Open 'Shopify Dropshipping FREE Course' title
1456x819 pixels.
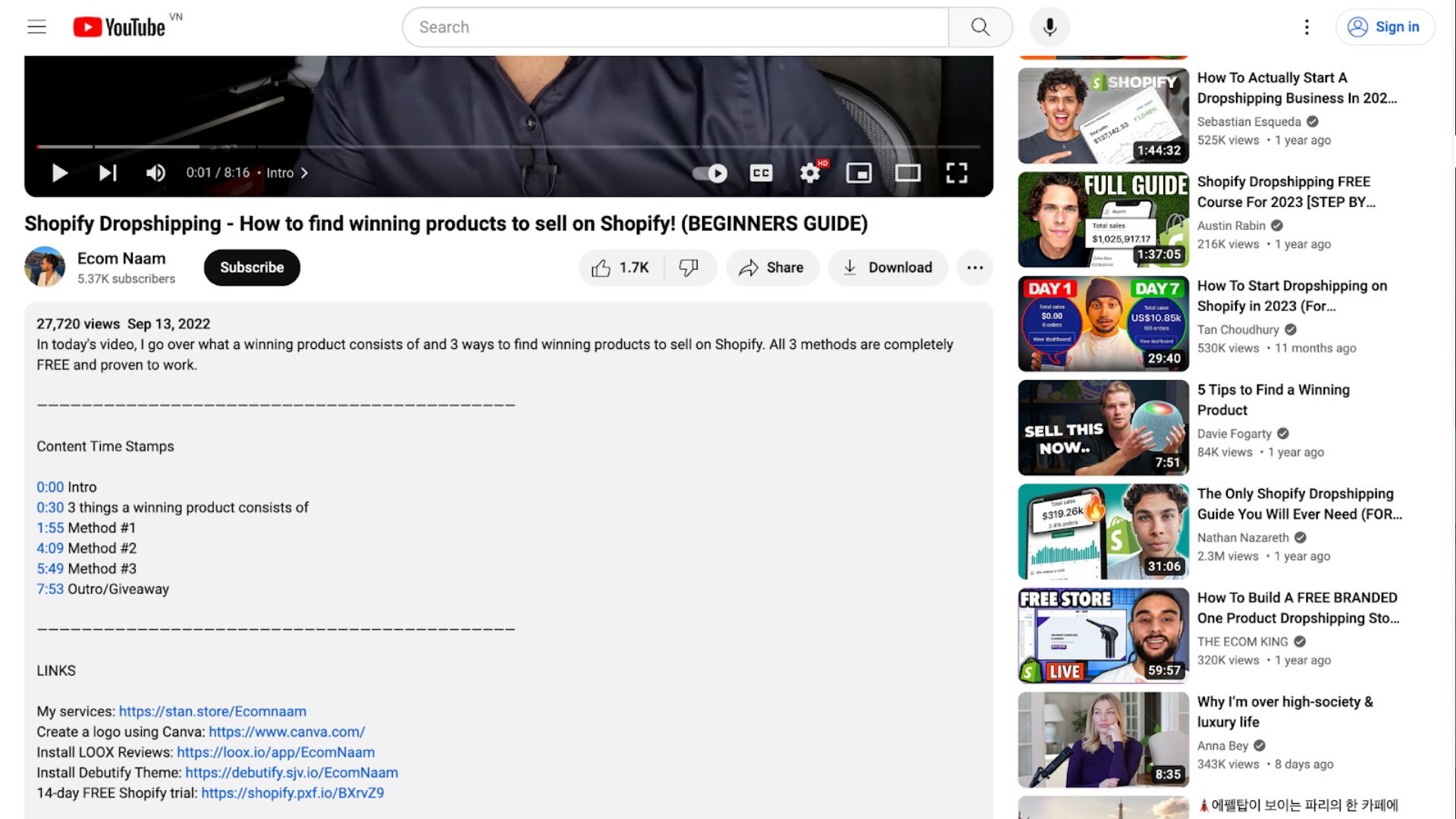[1286, 192]
